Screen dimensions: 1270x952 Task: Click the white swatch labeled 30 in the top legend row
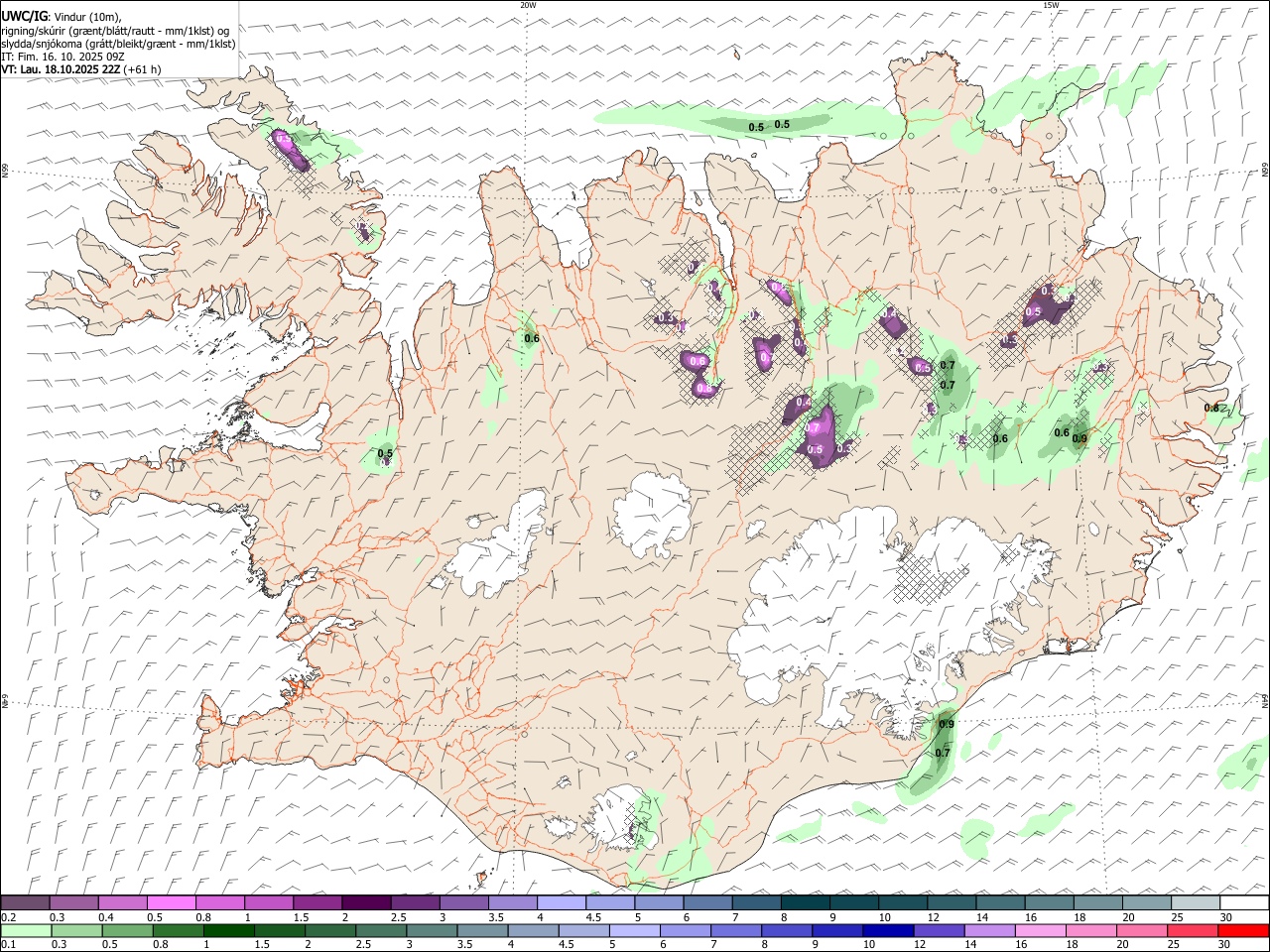click(x=1244, y=903)
